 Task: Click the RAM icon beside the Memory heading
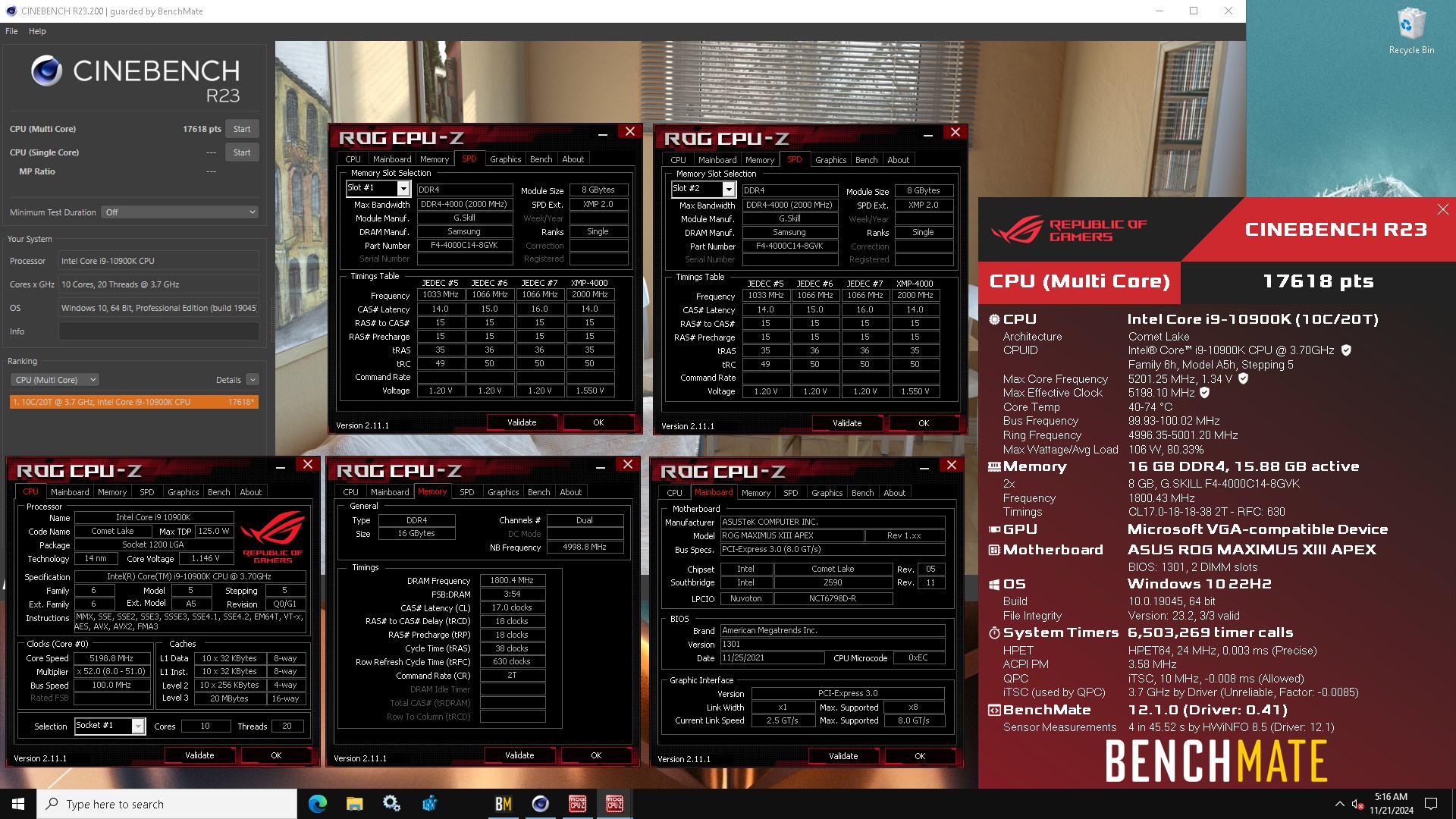click(994, 466)
